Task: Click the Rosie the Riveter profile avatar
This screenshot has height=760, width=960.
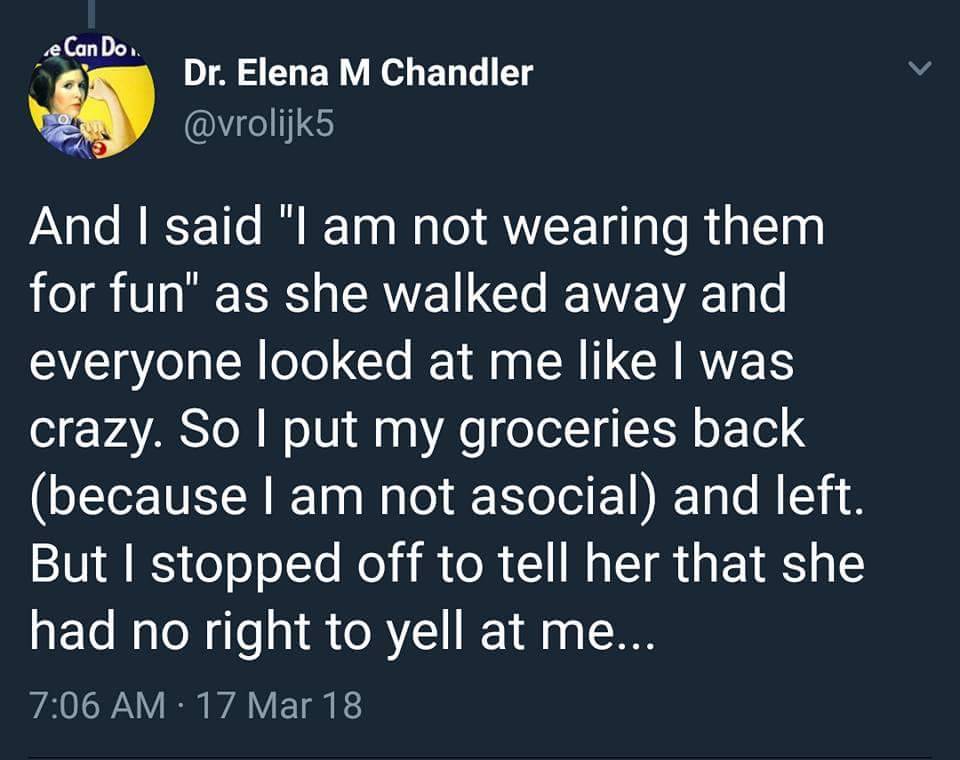Action: 91,107
